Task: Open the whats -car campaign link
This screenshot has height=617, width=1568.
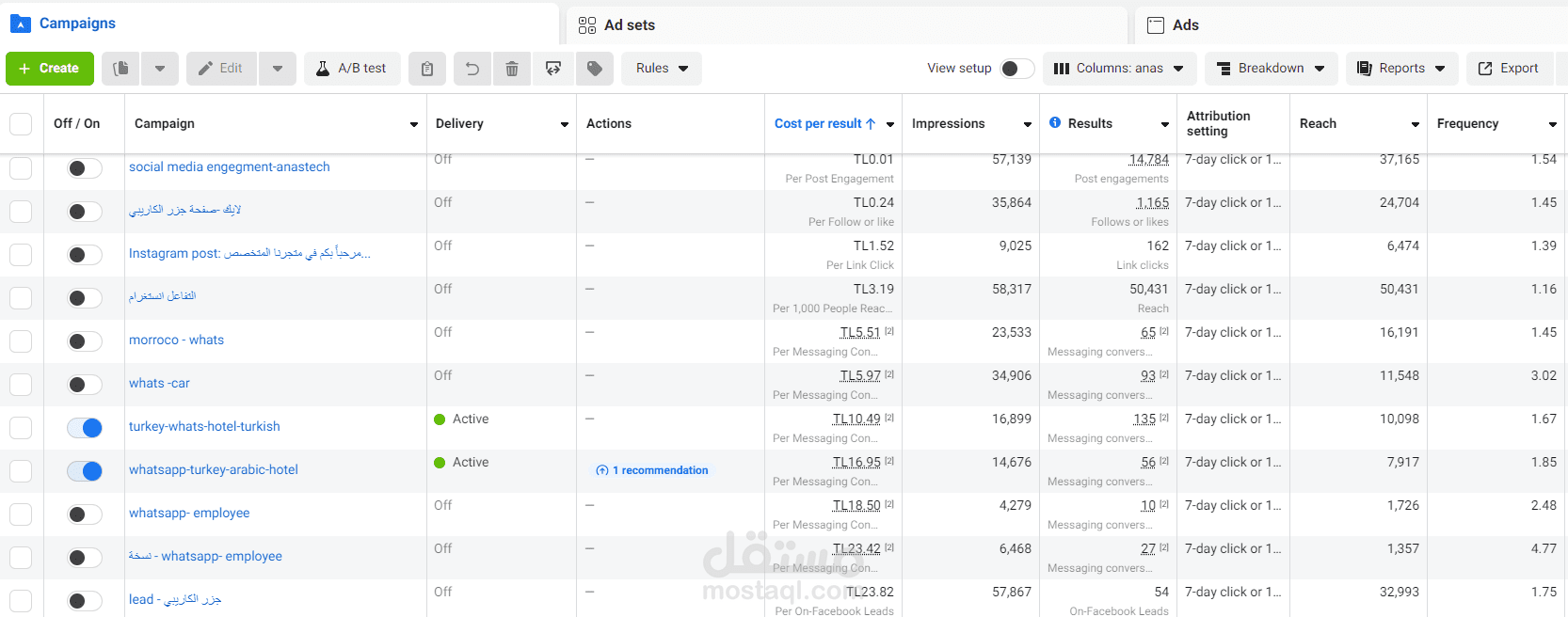Action: [x=159, y=383]
